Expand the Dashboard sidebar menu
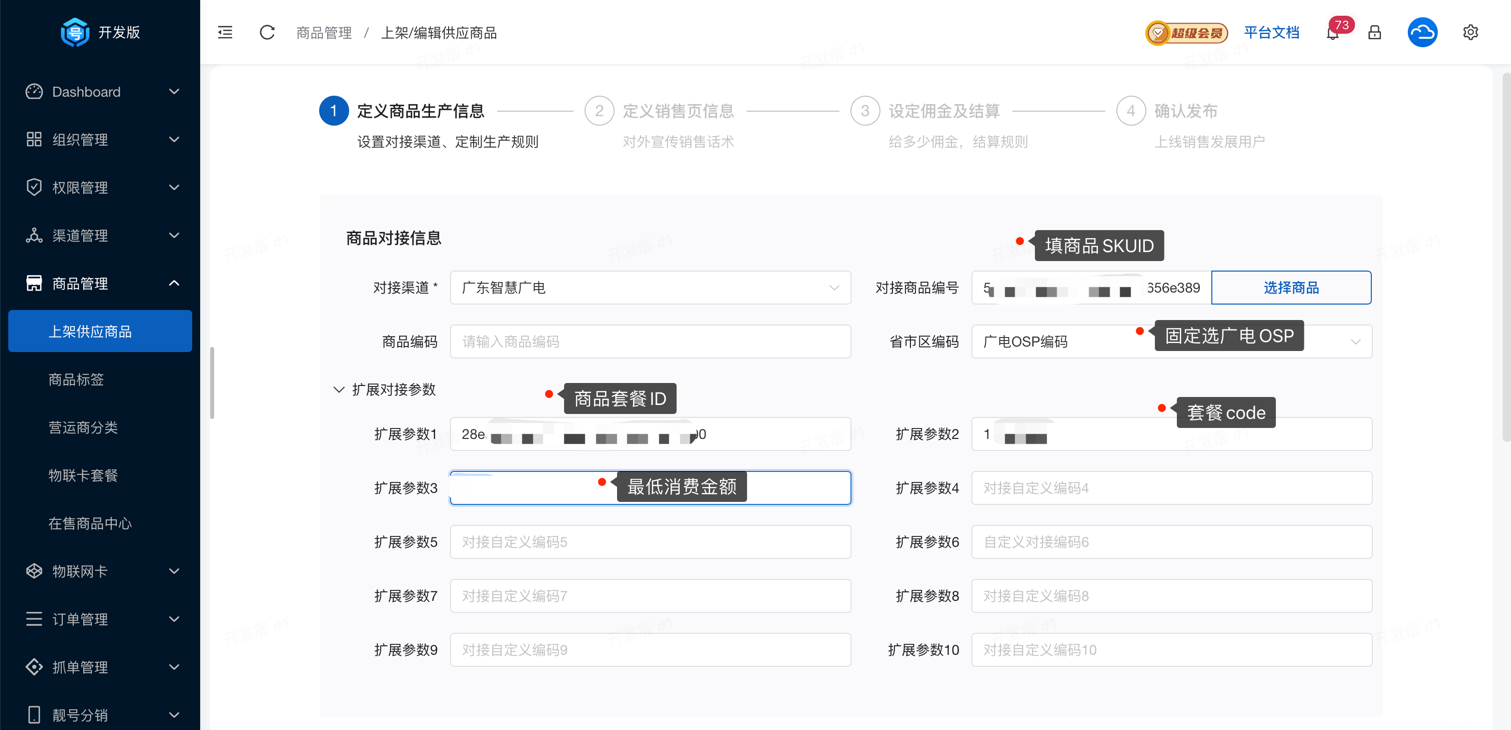 pyautogui.click(x=100, y=92)
